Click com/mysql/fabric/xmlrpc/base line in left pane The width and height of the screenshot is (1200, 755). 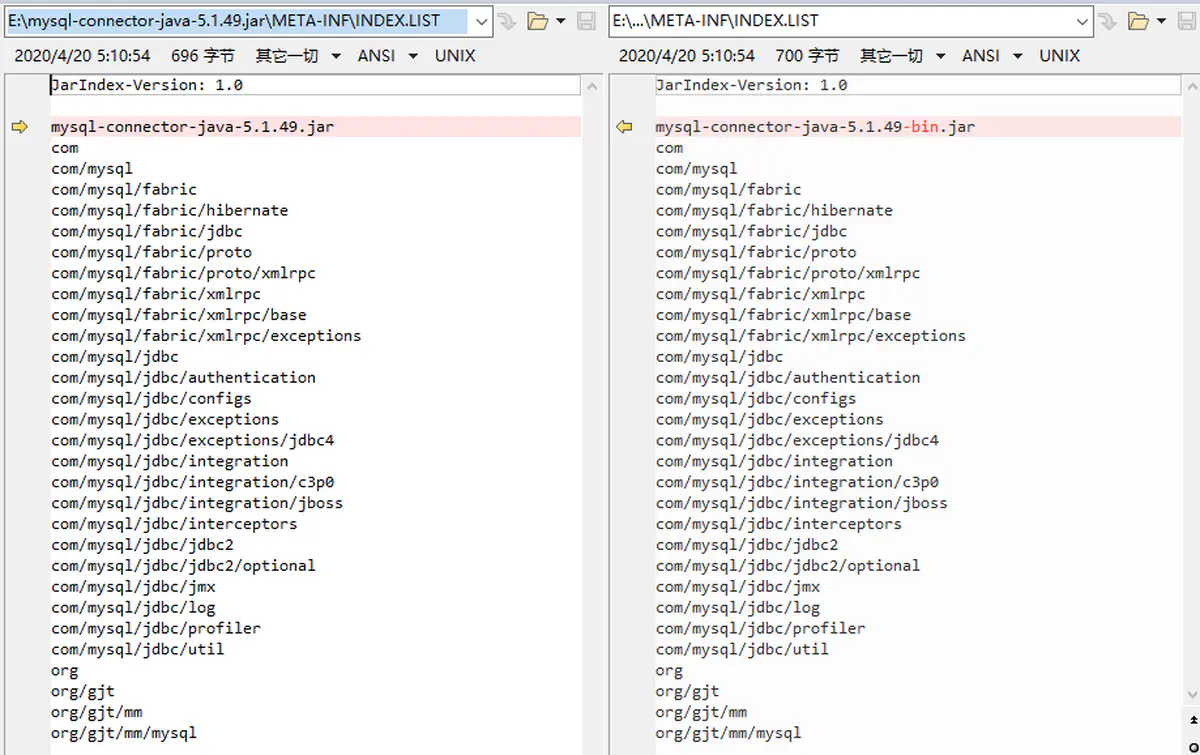179,315
